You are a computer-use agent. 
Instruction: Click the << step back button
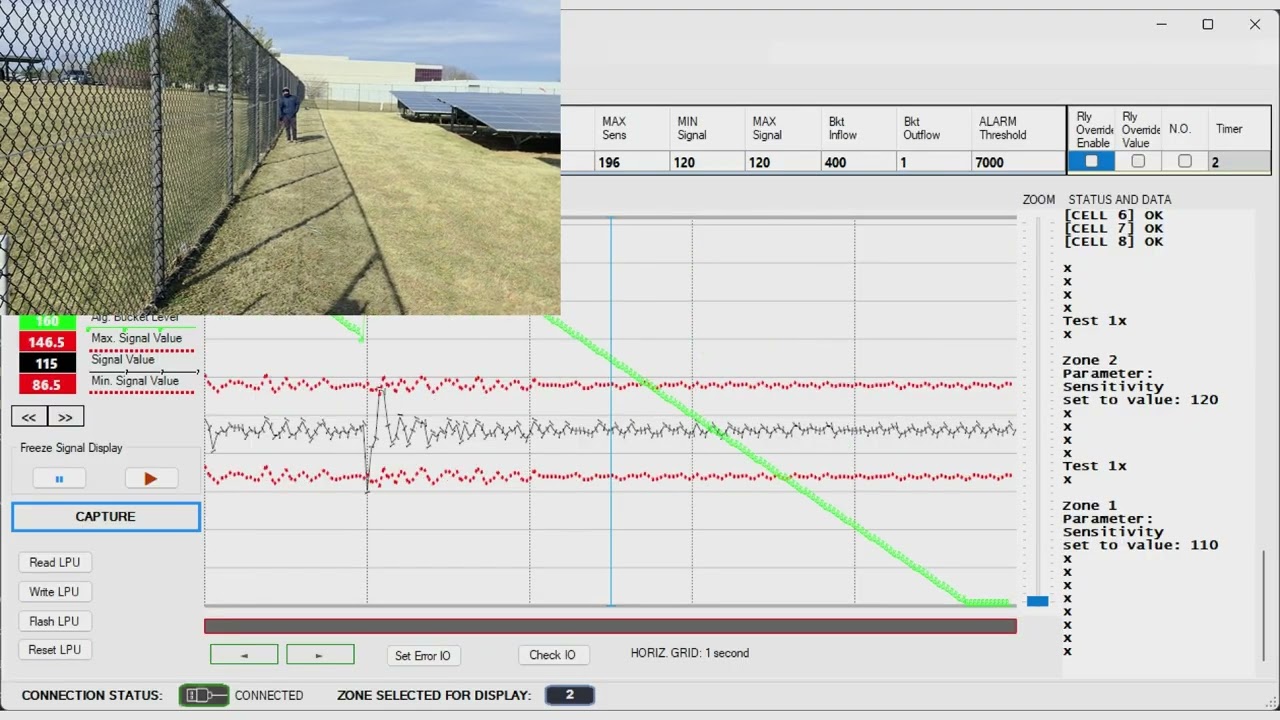(29, 417)
